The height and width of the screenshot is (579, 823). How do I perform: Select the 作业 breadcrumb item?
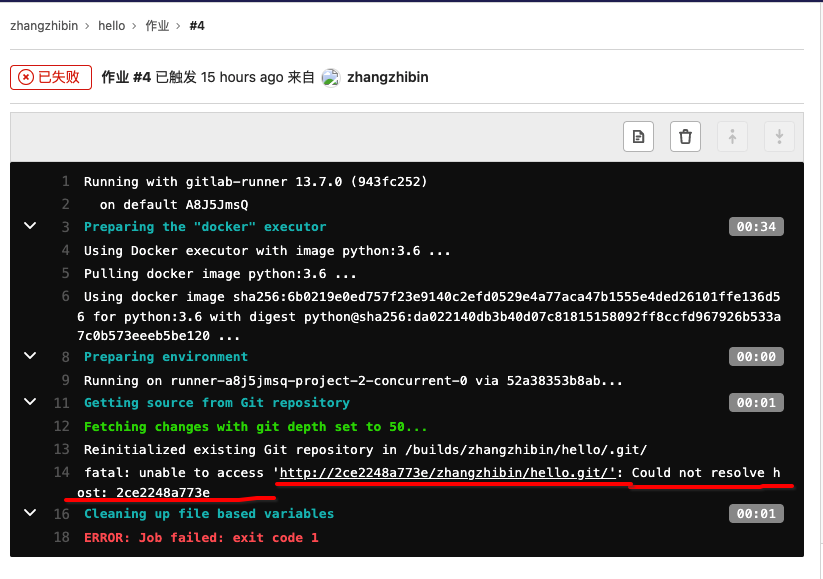[155, 25]
